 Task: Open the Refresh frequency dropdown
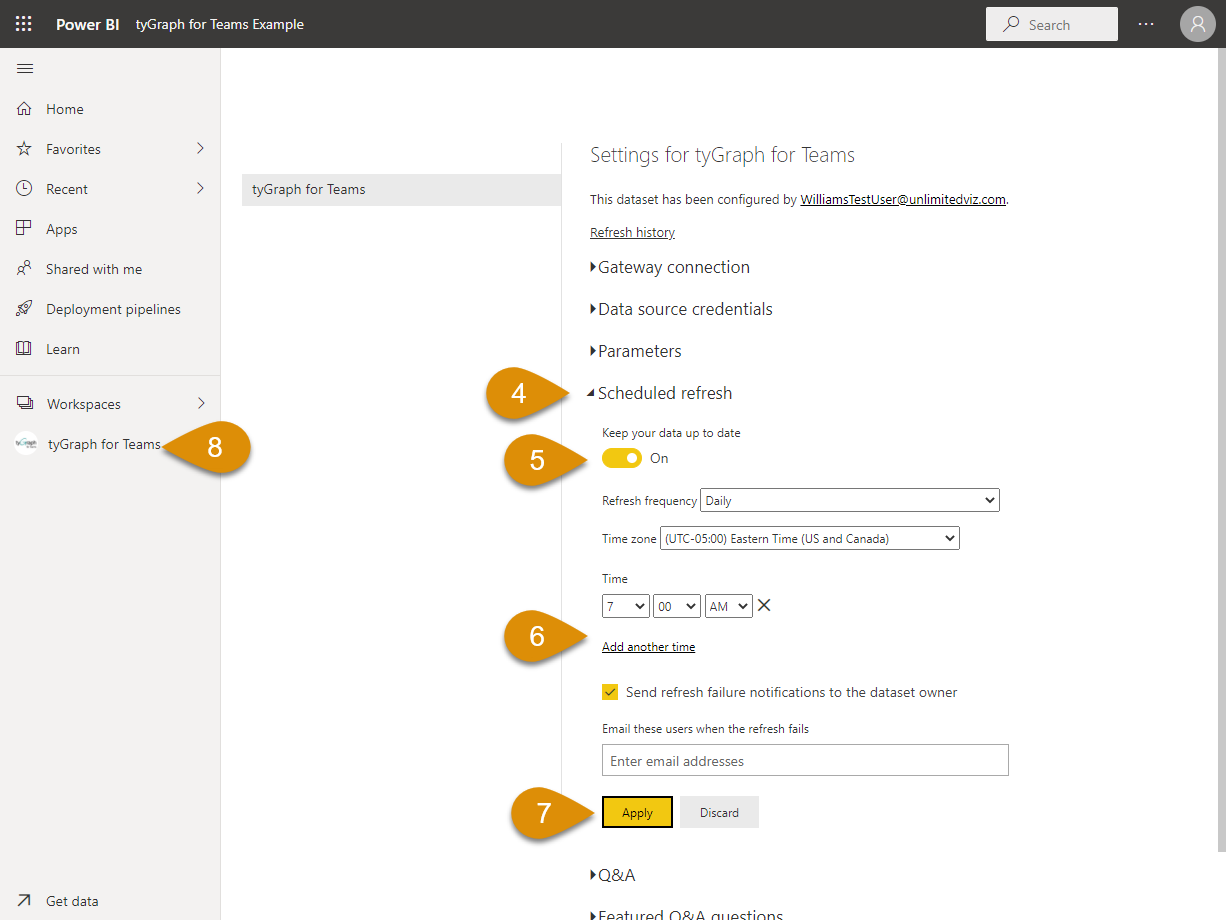[850, 500]
